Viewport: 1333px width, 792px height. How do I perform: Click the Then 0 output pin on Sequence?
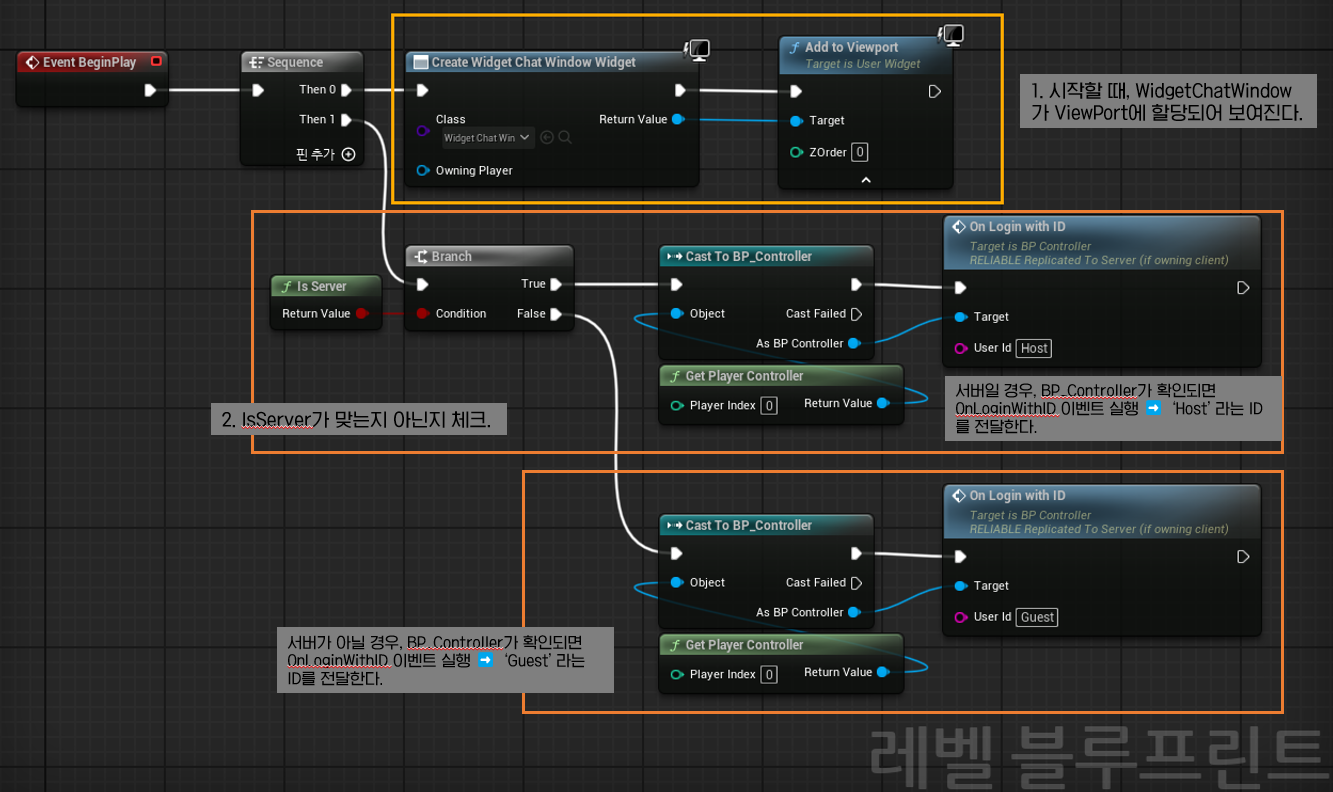pyautogui.click(x=346, y=90)
